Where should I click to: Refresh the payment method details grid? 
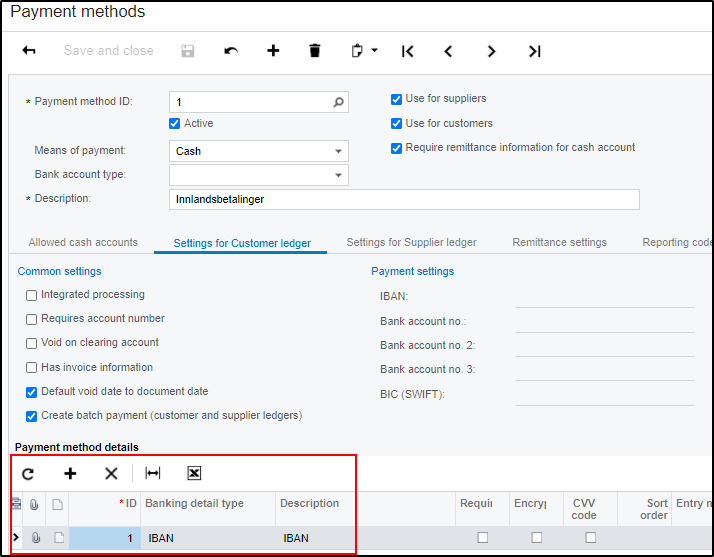[x=28, y=473]
